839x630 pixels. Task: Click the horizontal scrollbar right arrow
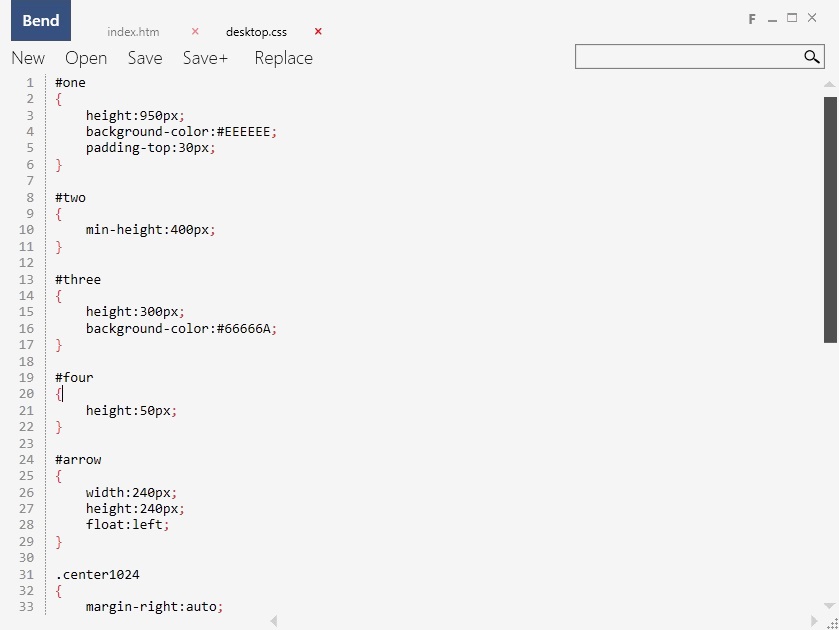coord(813,622)
